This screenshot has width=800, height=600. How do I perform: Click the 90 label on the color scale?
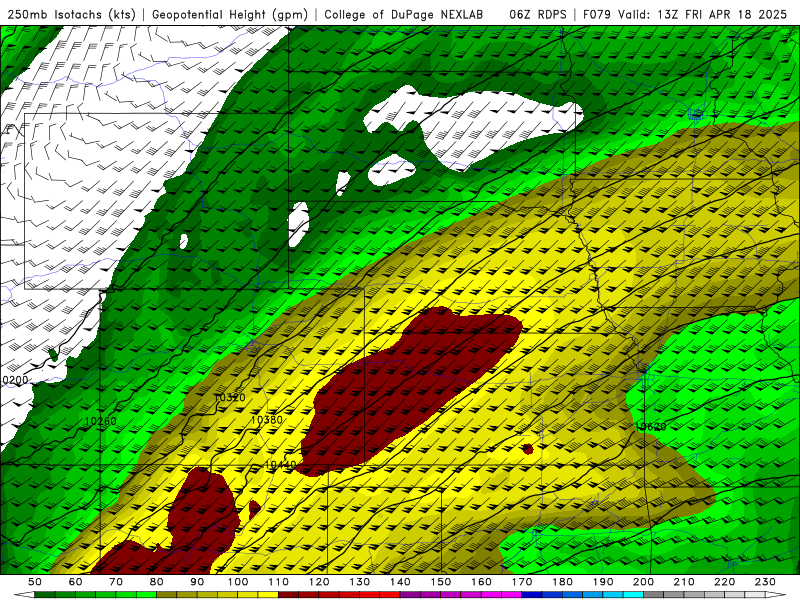[197, 582]
